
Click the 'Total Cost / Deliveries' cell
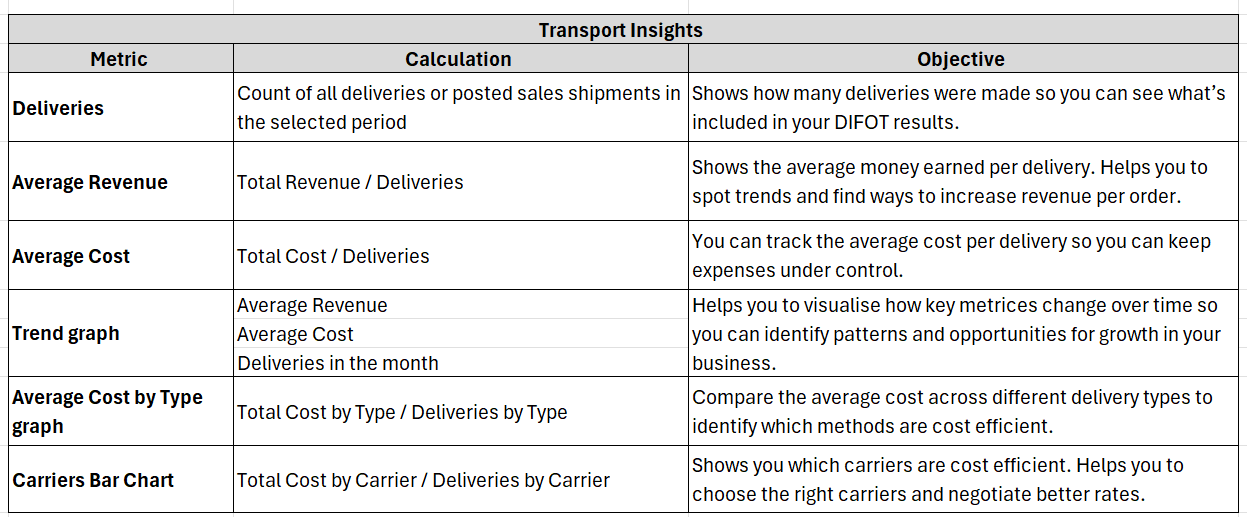tap(333, 256)
